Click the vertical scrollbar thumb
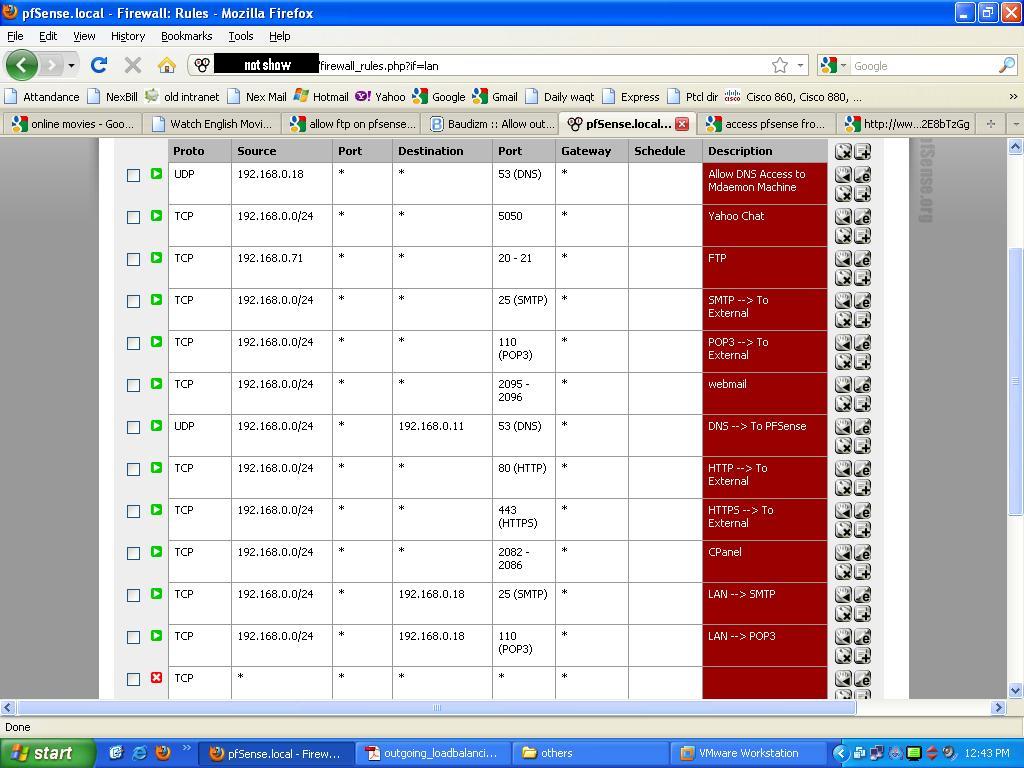 (1015, 381)
